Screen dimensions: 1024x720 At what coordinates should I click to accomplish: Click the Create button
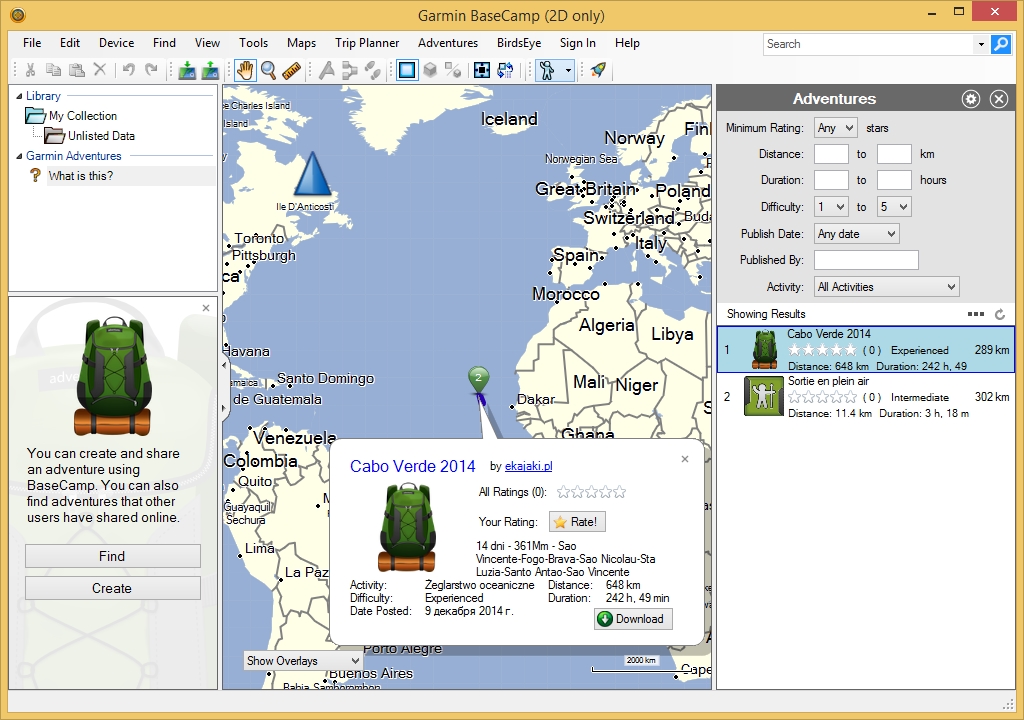[x=112, y=588]
